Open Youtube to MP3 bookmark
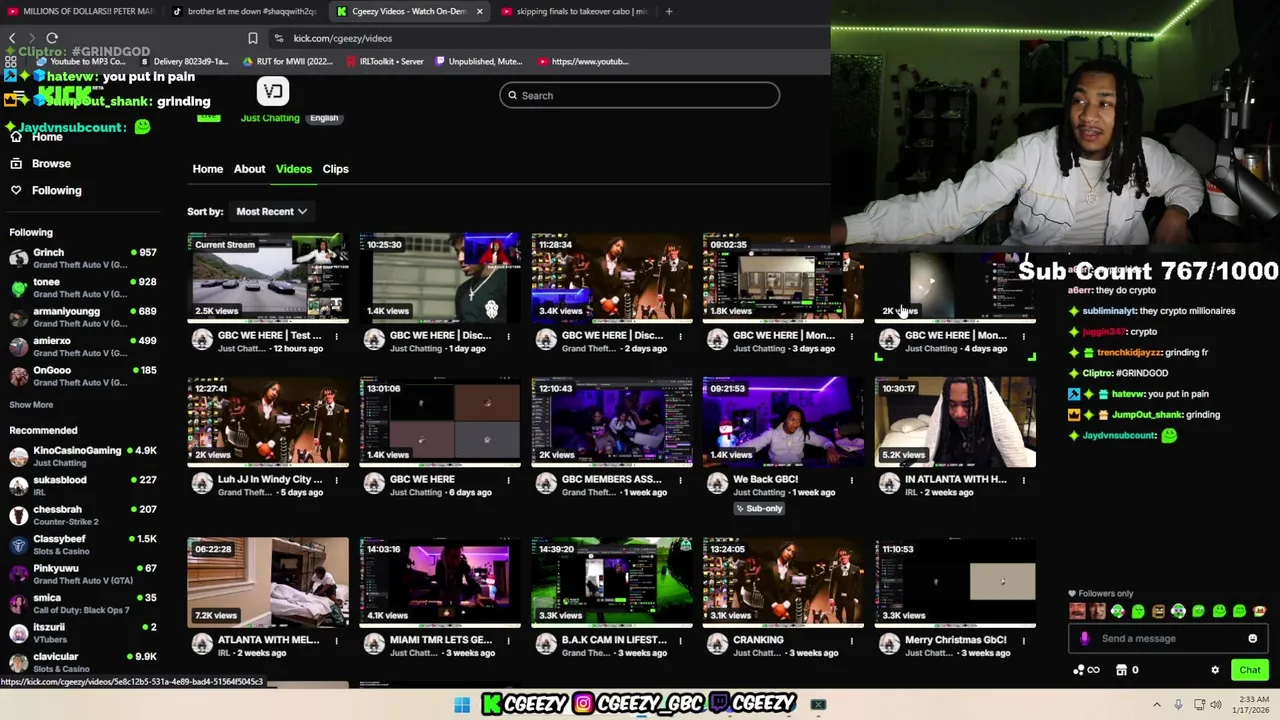 click(x=80, y=61)
